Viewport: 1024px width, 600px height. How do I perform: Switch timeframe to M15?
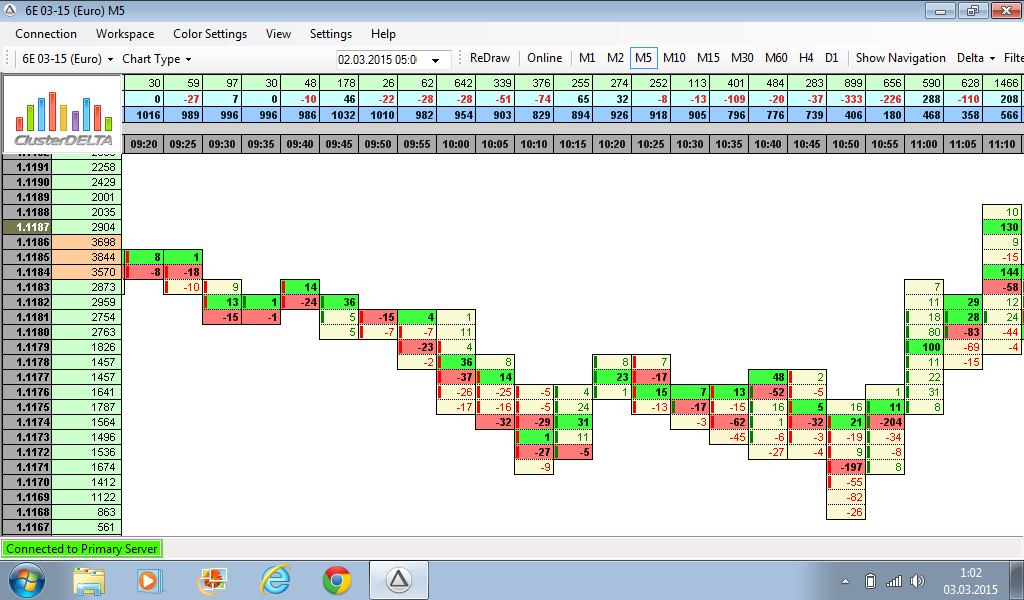tap(708, 58)
